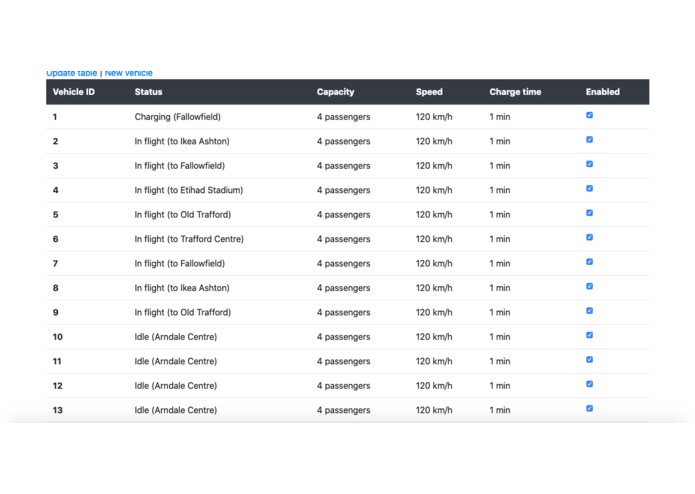Viewport: 695px width, 494px height.
Task: Click the 'Charge time' column header
Action: tap(515, 92)
